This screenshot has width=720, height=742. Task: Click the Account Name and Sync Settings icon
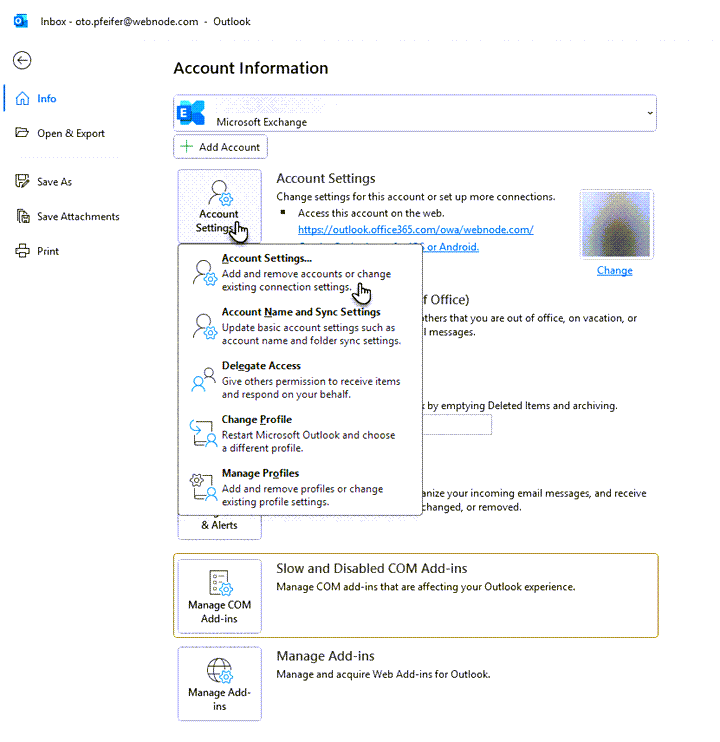click(204, 326)
